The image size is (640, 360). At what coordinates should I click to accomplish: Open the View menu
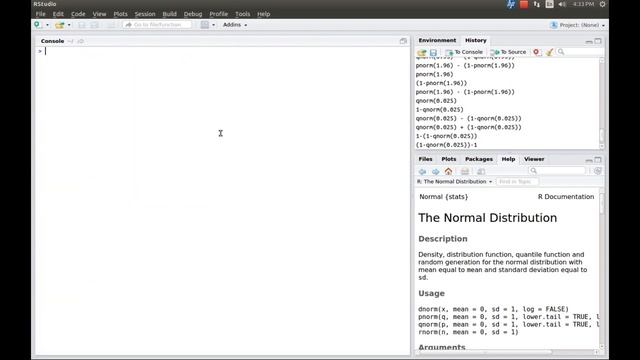(99, 14)
